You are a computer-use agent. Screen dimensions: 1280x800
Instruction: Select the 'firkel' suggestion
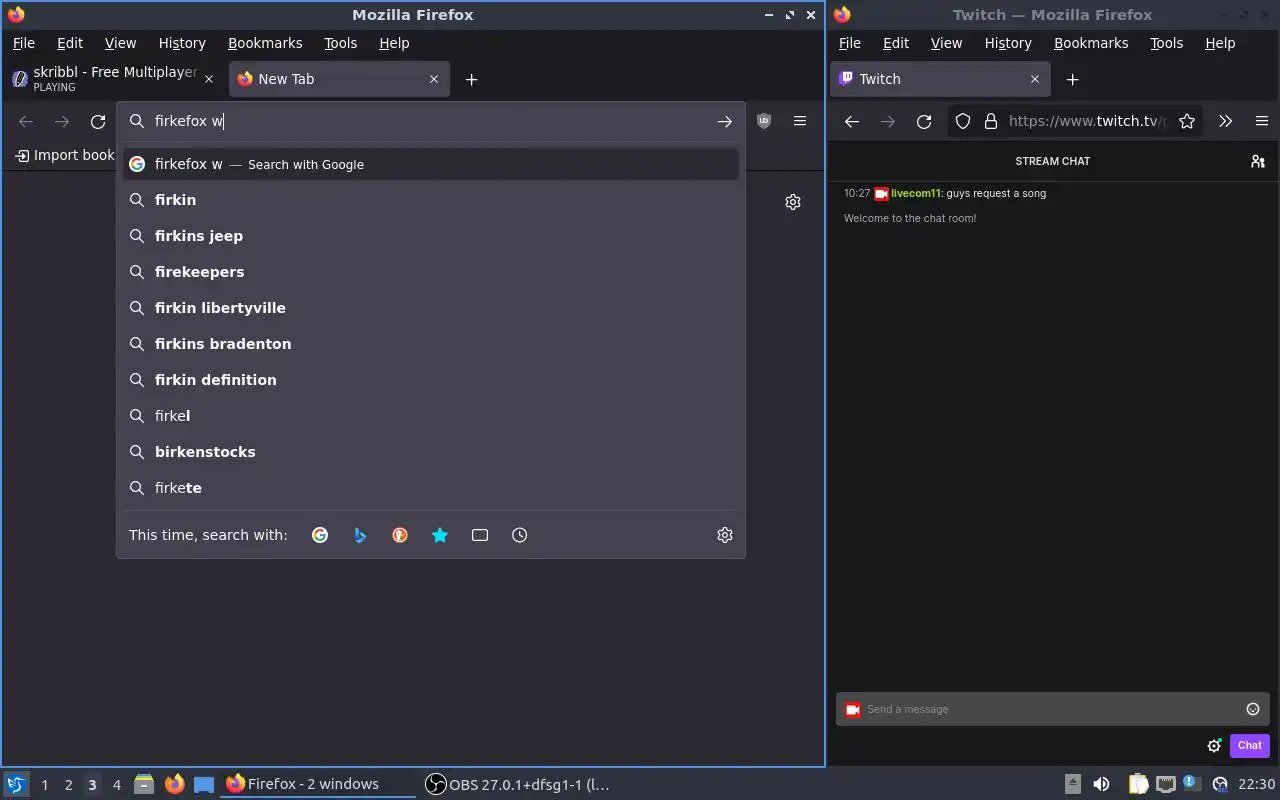point(431,416)
